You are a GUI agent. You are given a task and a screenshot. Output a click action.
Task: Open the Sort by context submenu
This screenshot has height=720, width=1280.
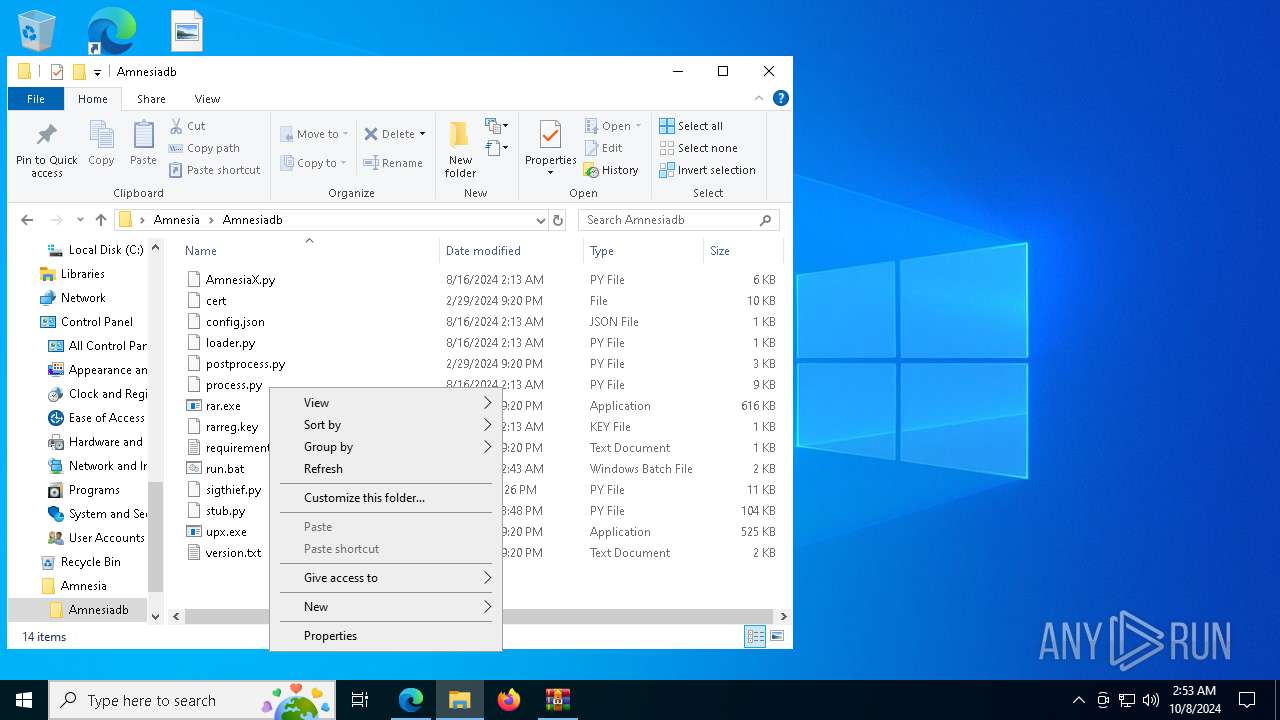coord(385,425)
